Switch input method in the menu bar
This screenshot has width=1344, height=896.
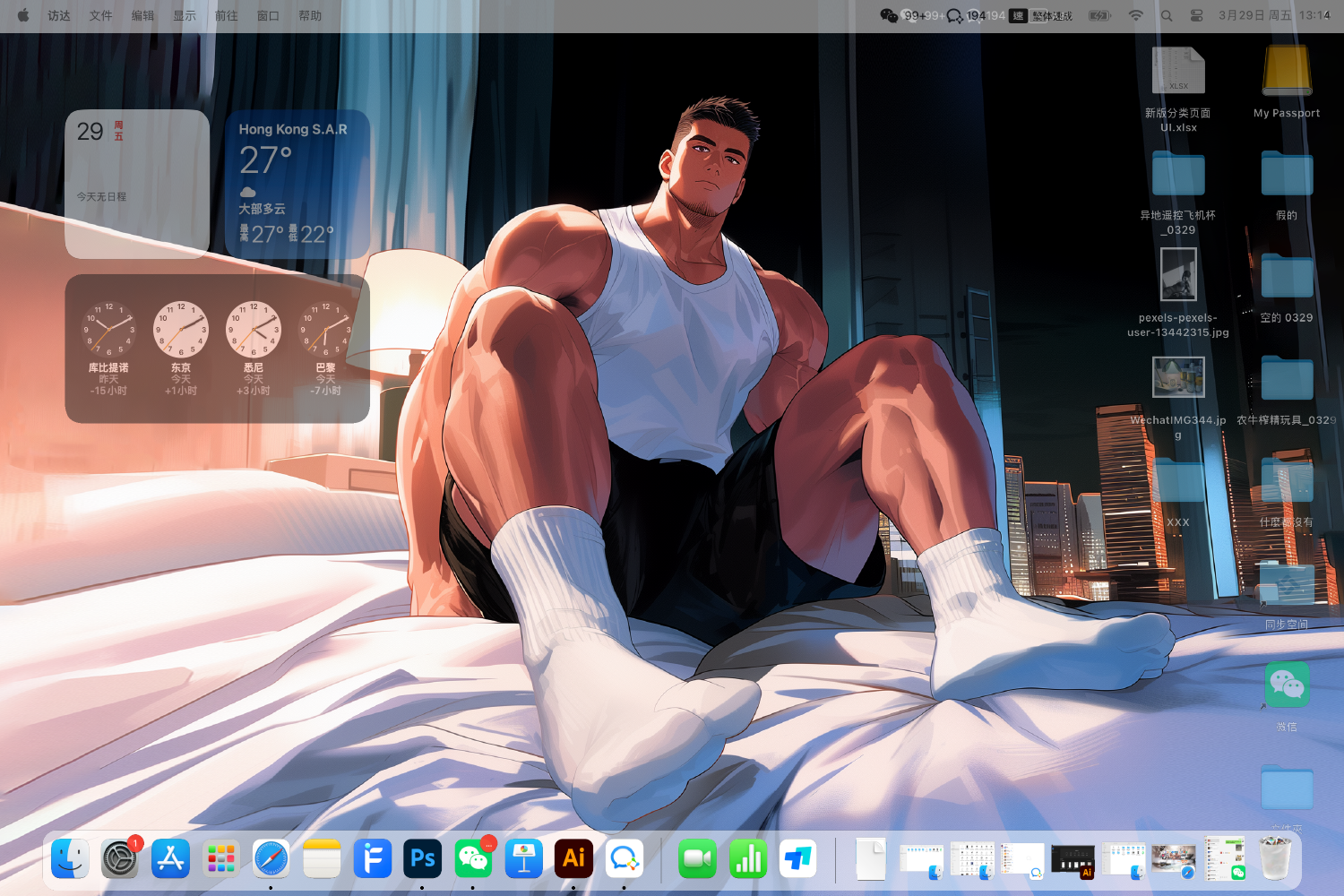pyautogui.click(x=1018, y=15)
